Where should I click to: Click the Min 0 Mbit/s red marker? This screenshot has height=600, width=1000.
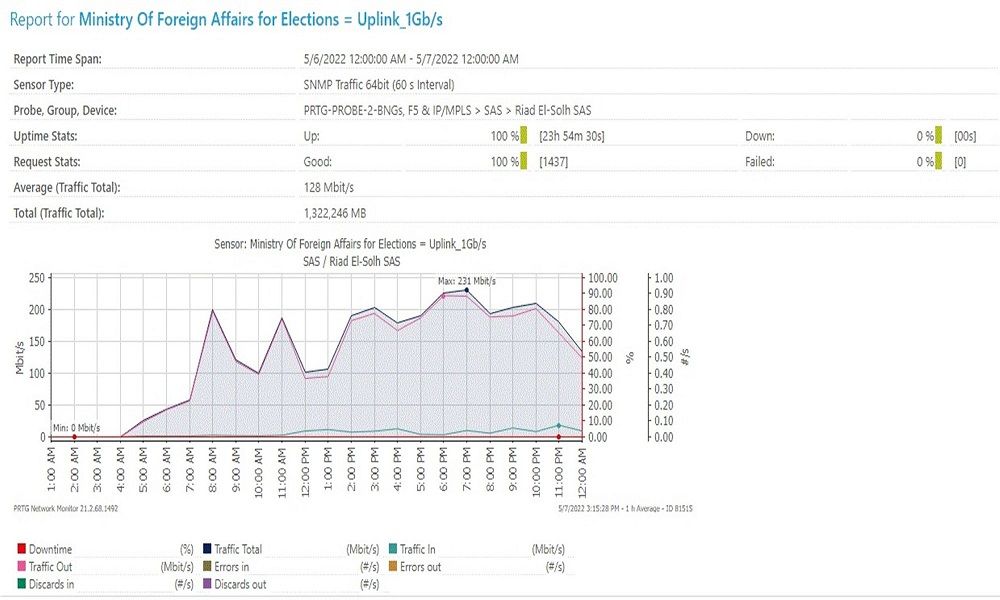(74, 437)
